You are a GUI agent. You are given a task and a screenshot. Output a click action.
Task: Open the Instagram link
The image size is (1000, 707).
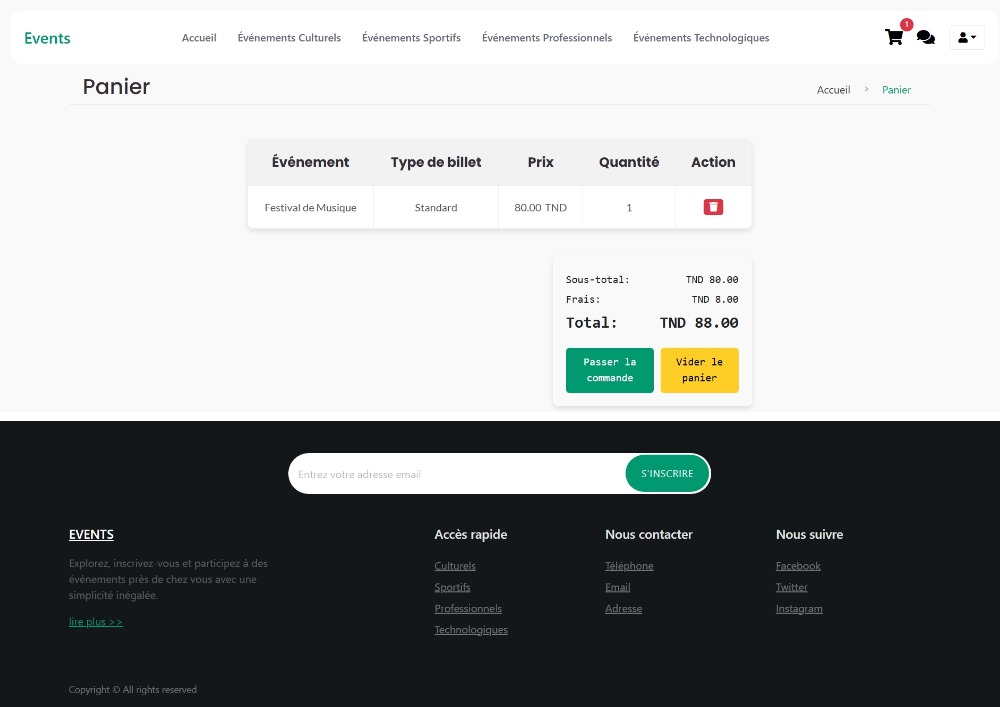(x=799, y=608)
